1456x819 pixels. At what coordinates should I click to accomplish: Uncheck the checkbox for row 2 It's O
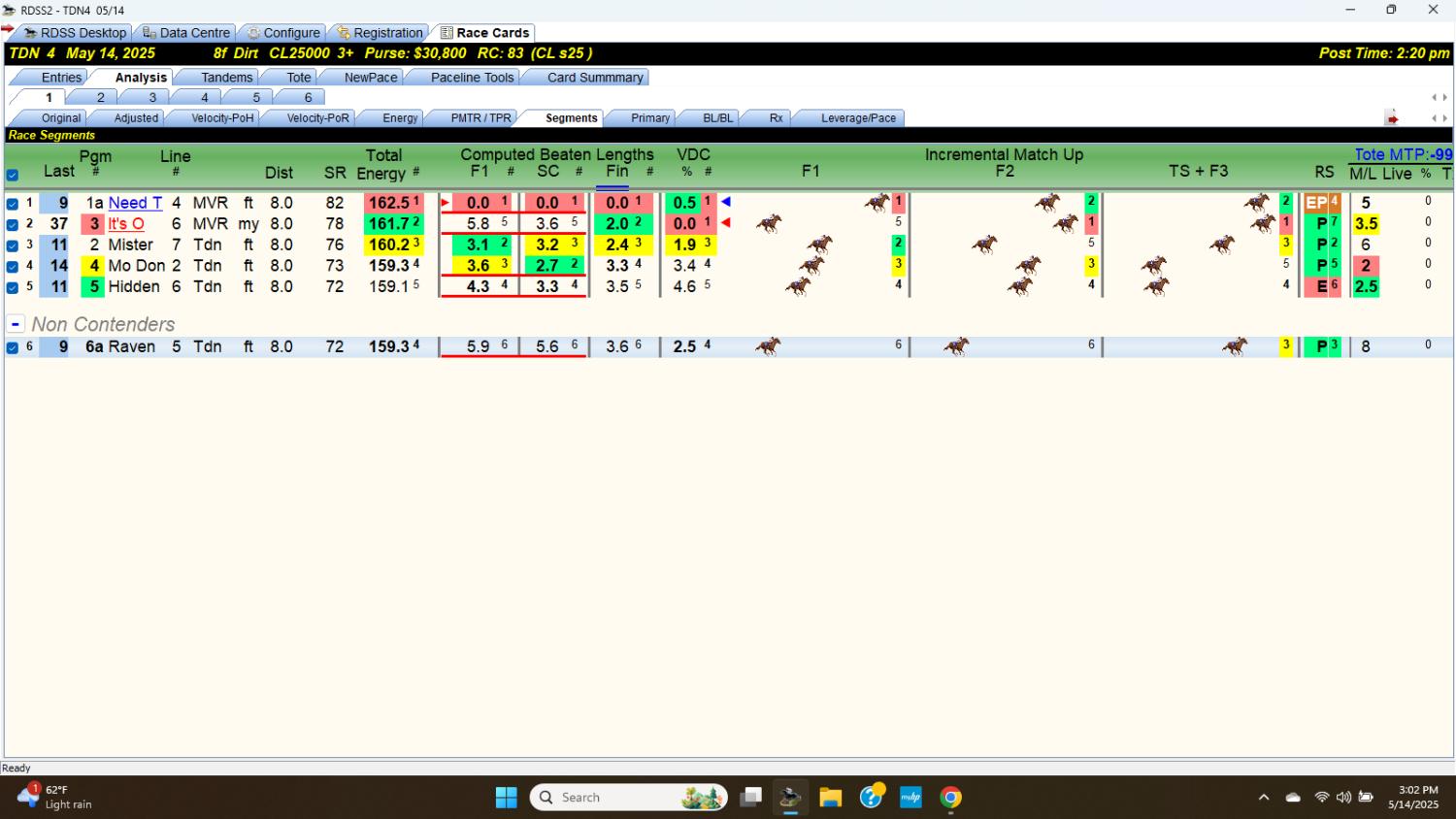pyautogui.click(x=13, y=225)
